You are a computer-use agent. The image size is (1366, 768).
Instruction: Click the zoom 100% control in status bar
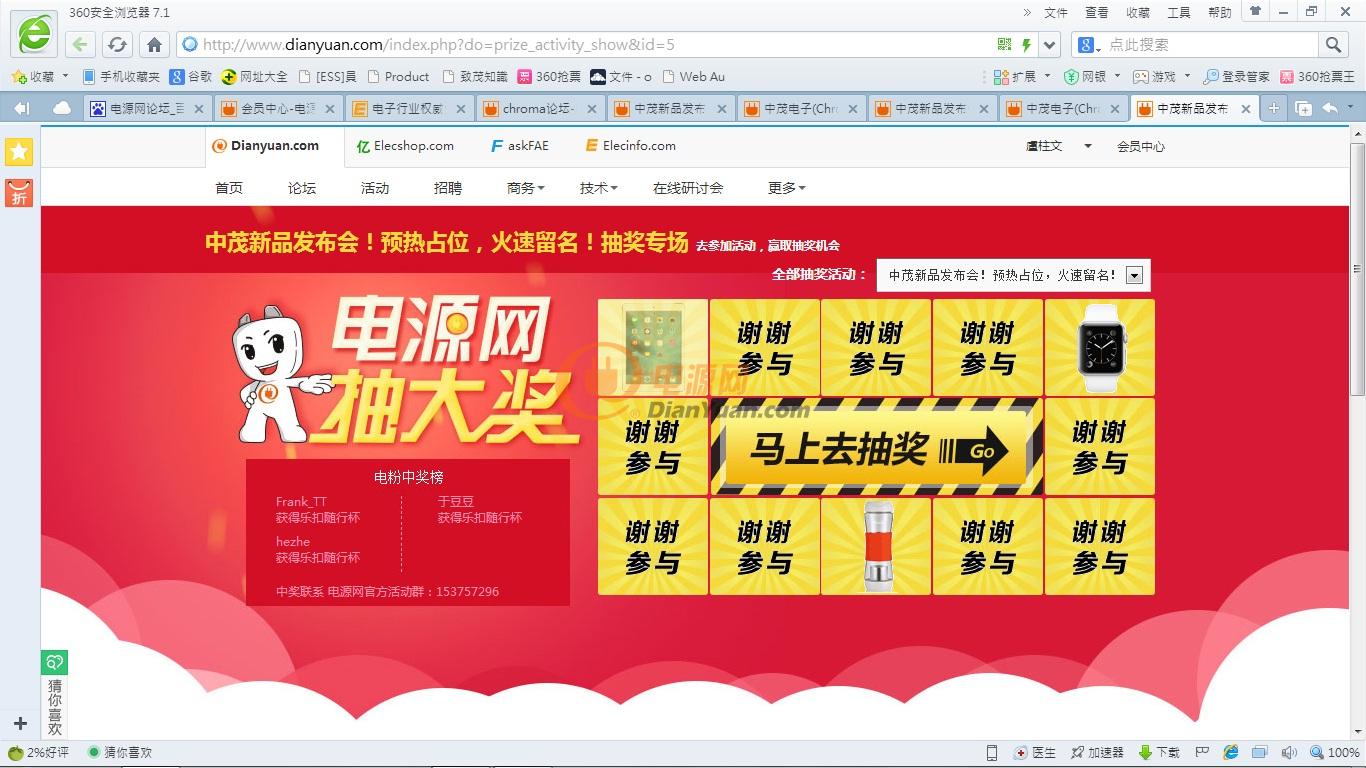tap(1335, 752)
